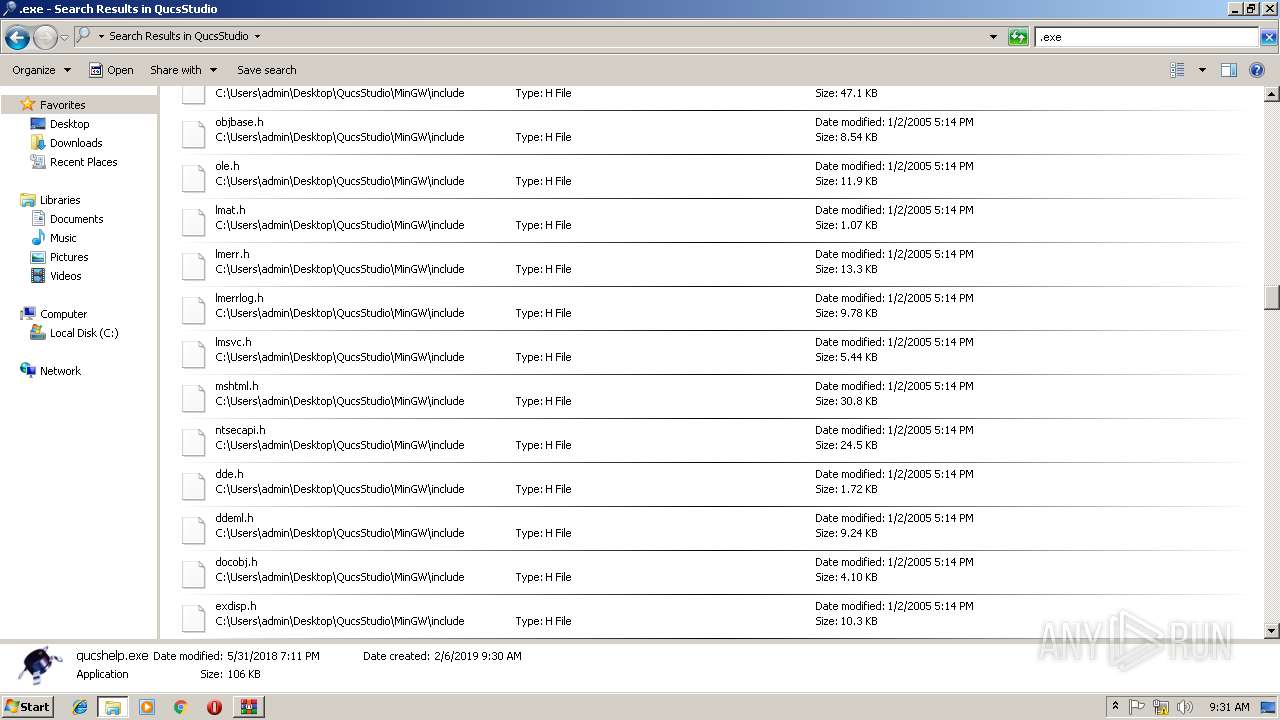
Task: Click the vertical scrollbar thumb
Action: coord(1272,298)
